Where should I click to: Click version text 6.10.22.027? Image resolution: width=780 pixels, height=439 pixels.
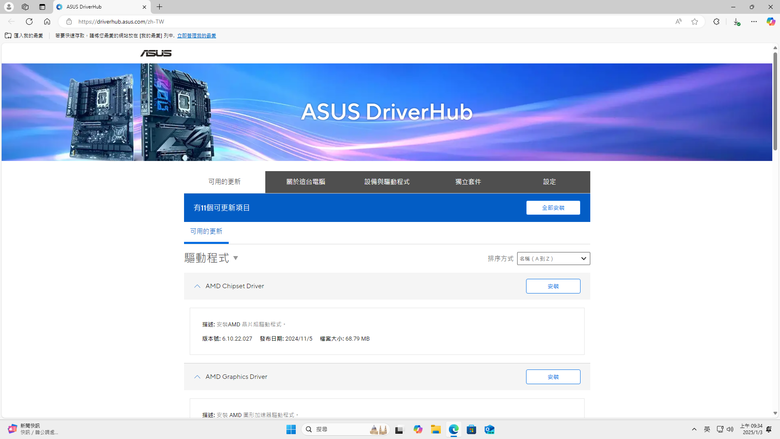[237, 339]
